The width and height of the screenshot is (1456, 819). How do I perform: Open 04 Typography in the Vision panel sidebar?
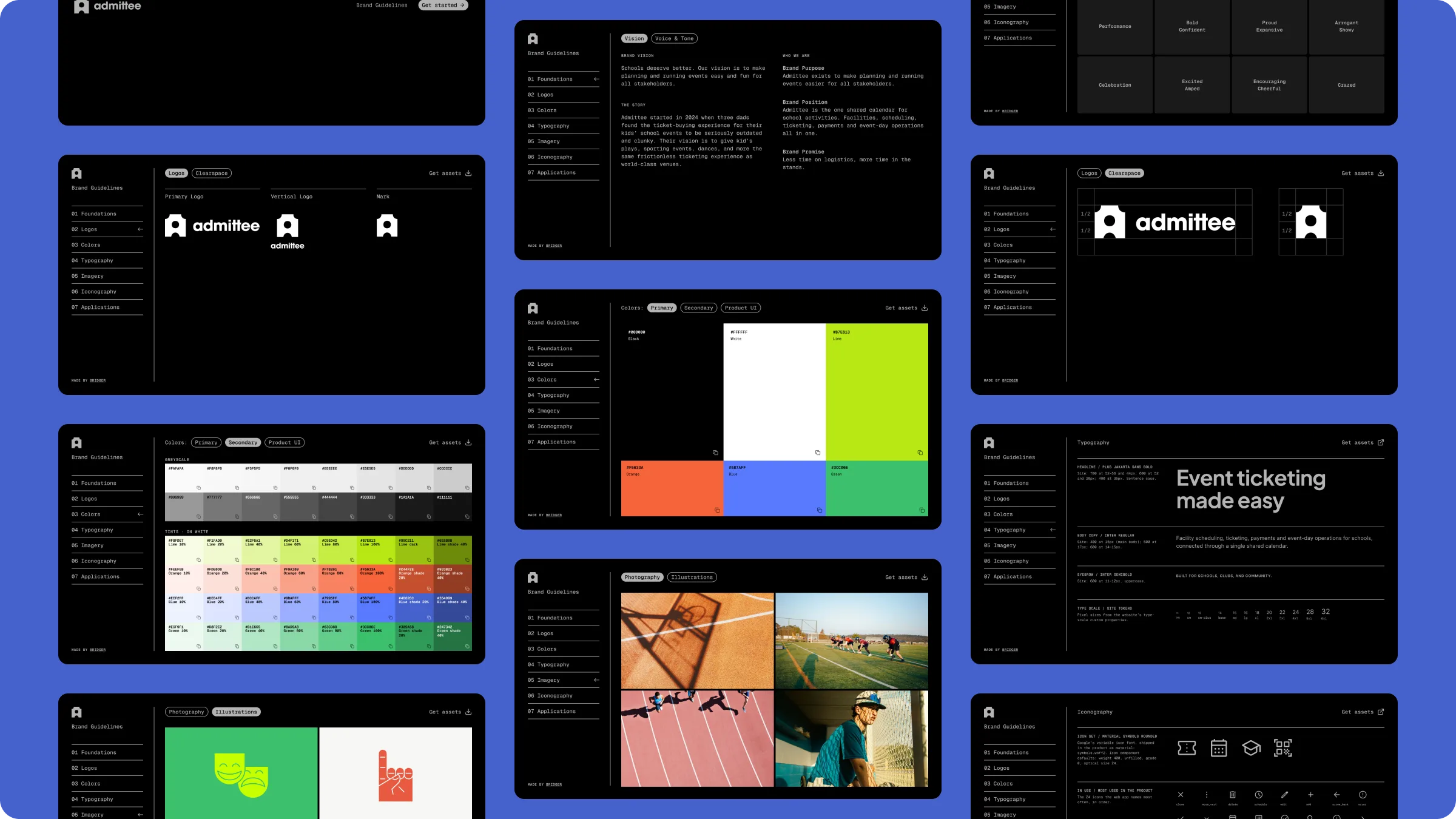coord(563,126)
